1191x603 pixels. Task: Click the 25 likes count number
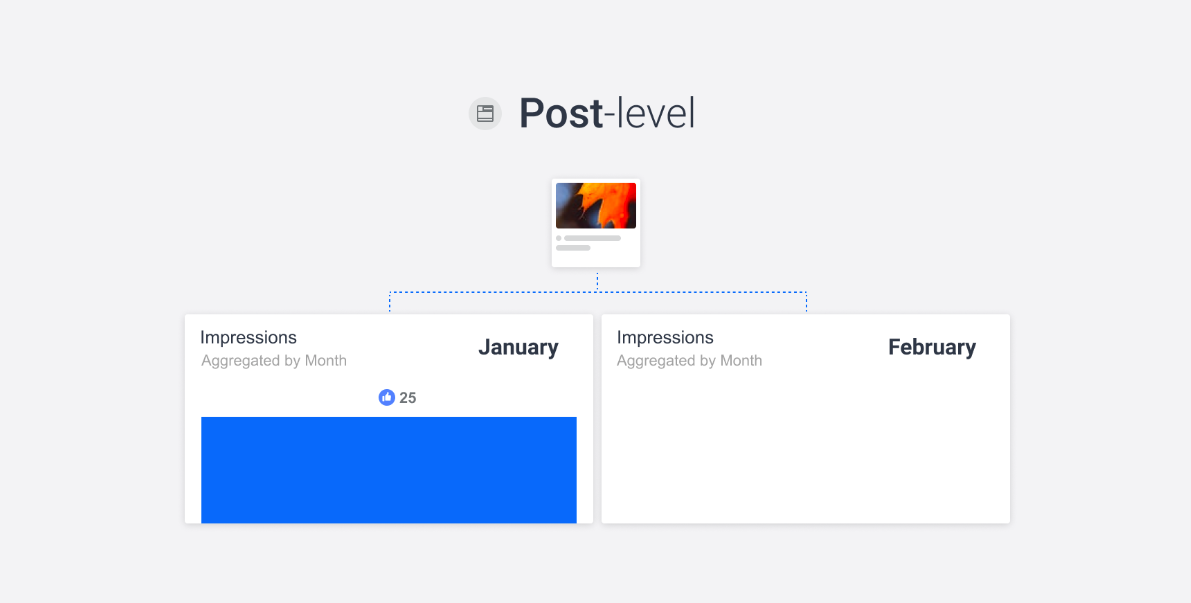[408, 398]
